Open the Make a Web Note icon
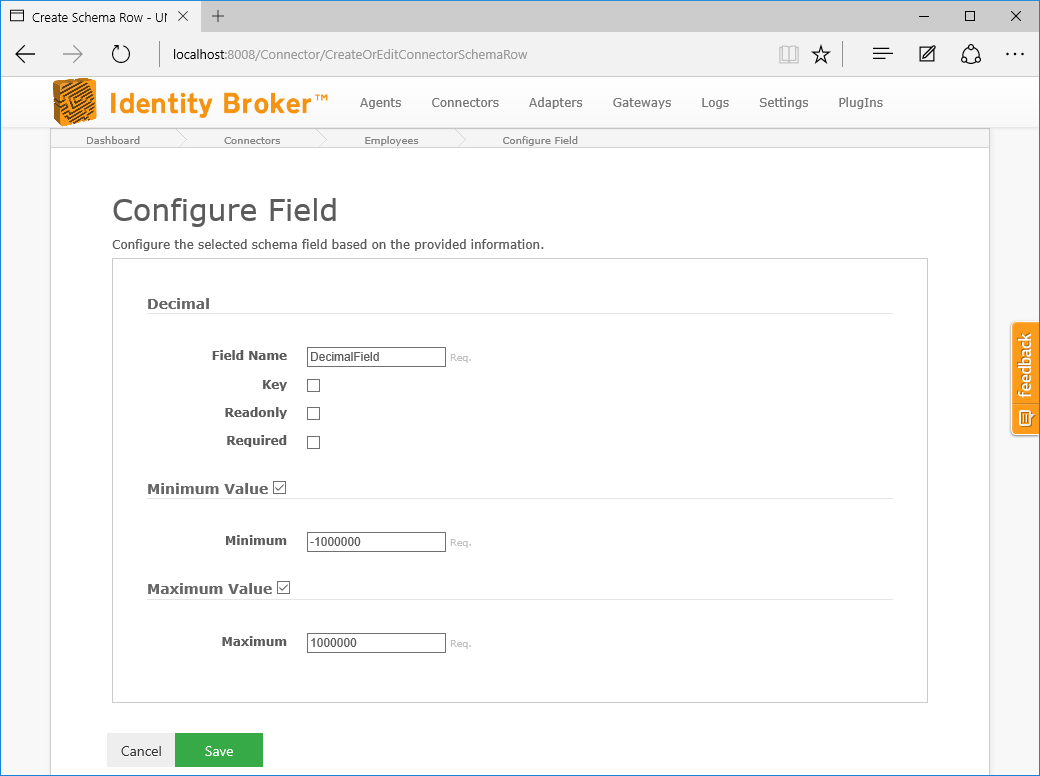Viewport: 1040px width, 776px height. click(x=926, y=54)
